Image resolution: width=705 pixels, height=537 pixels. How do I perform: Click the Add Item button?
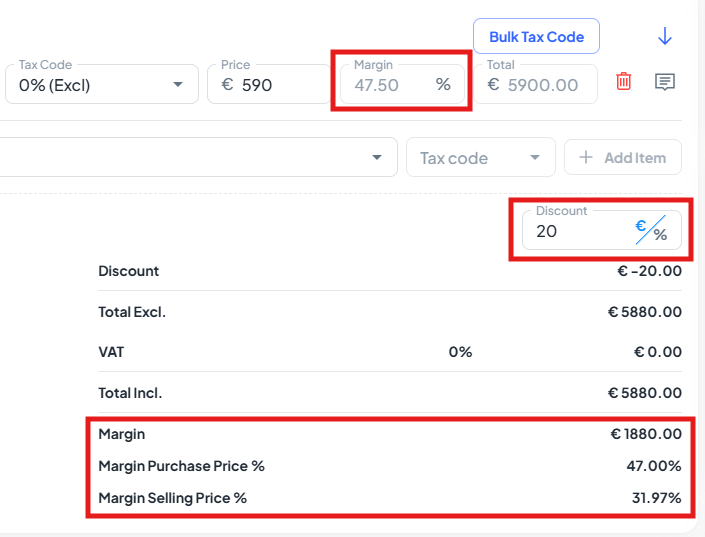[623, 157]
